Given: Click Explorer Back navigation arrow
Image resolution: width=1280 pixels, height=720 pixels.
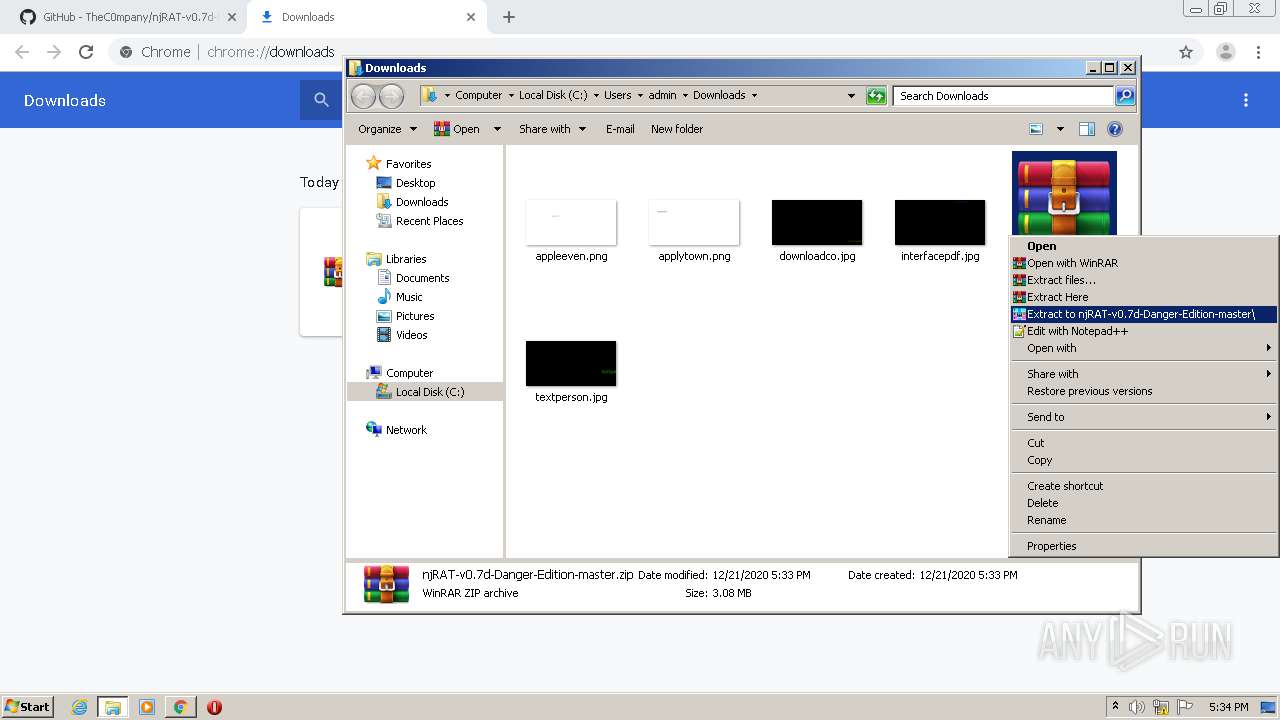Looking at the screenshot, I should (363, 96).
